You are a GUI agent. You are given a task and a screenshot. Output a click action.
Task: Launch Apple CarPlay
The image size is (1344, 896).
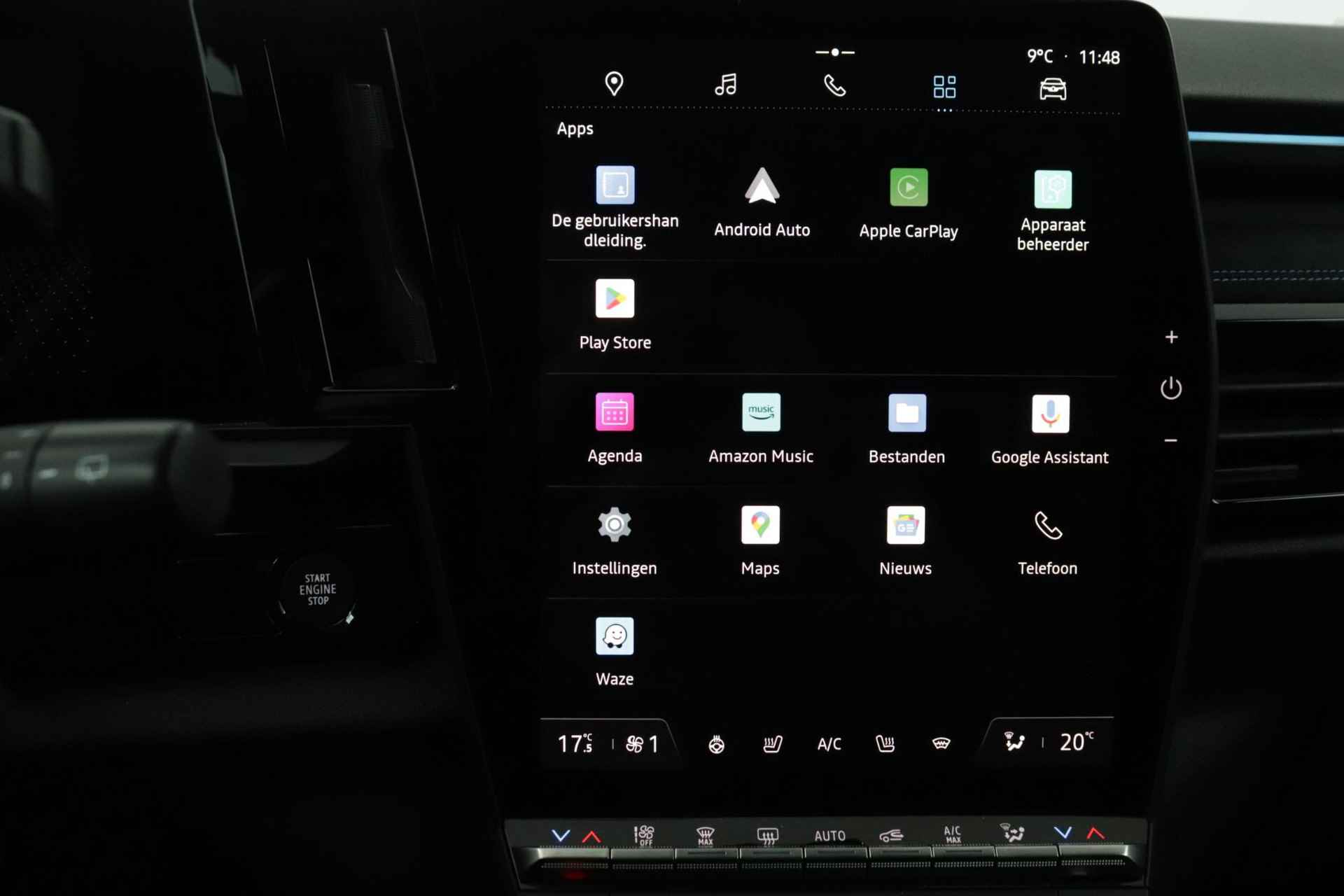coord(909,204)
